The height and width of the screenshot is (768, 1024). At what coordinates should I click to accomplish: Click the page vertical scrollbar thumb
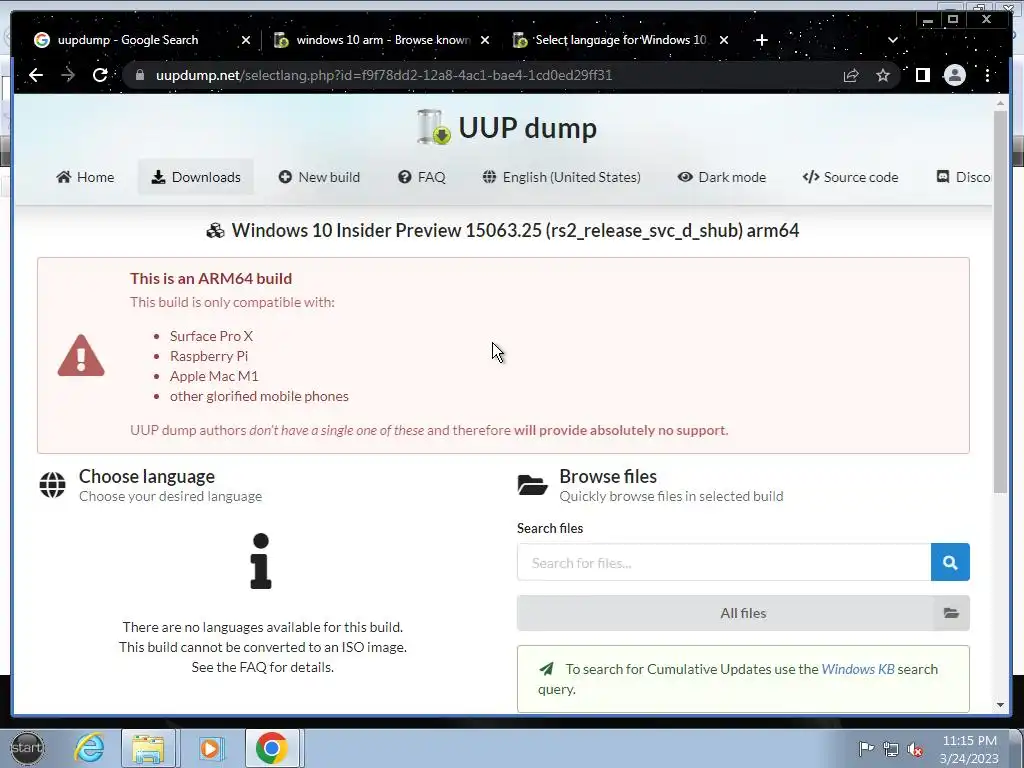coord(1000,302)
